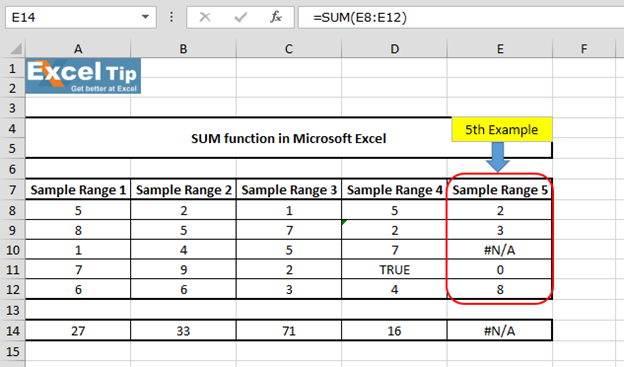Select the 'Sample Range 2' header cell
624x367 pixels.
(x=183, y=190)
